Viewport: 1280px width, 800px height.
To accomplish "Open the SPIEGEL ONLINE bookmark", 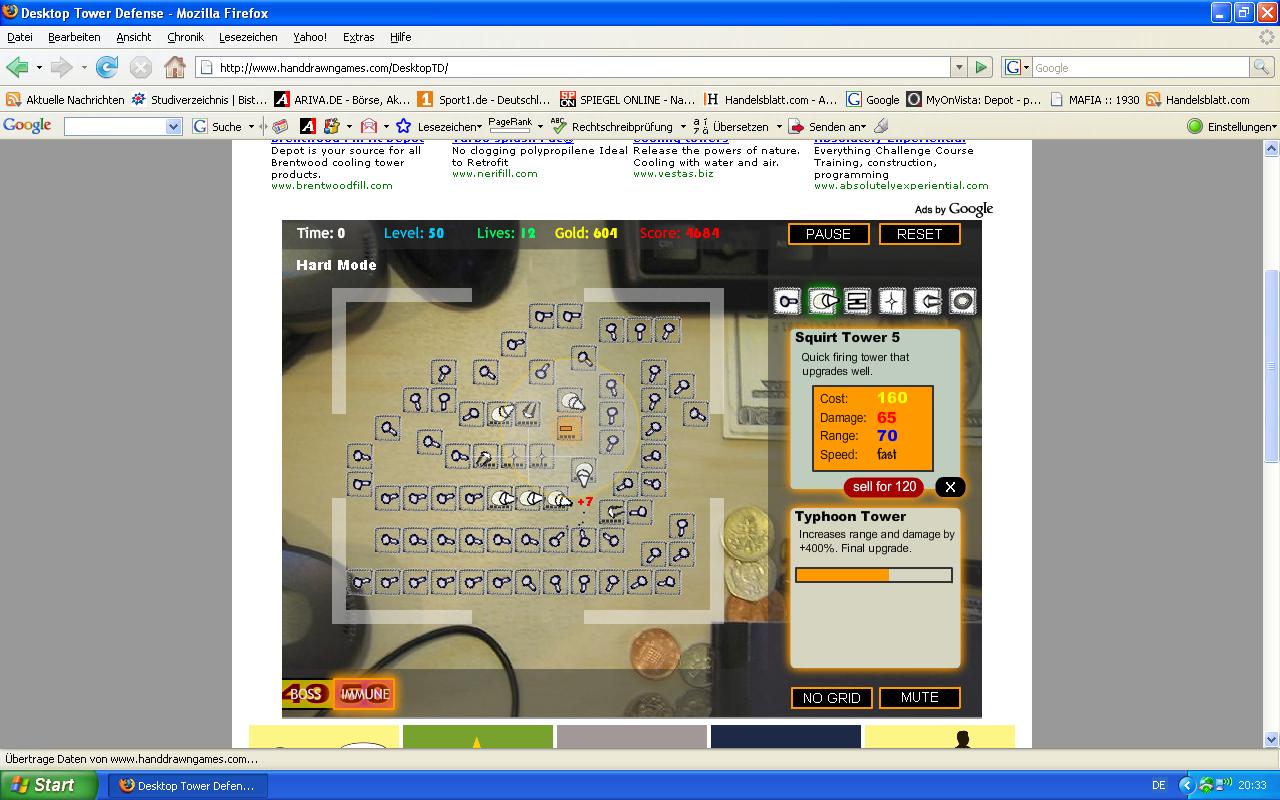I will [627, 99].
